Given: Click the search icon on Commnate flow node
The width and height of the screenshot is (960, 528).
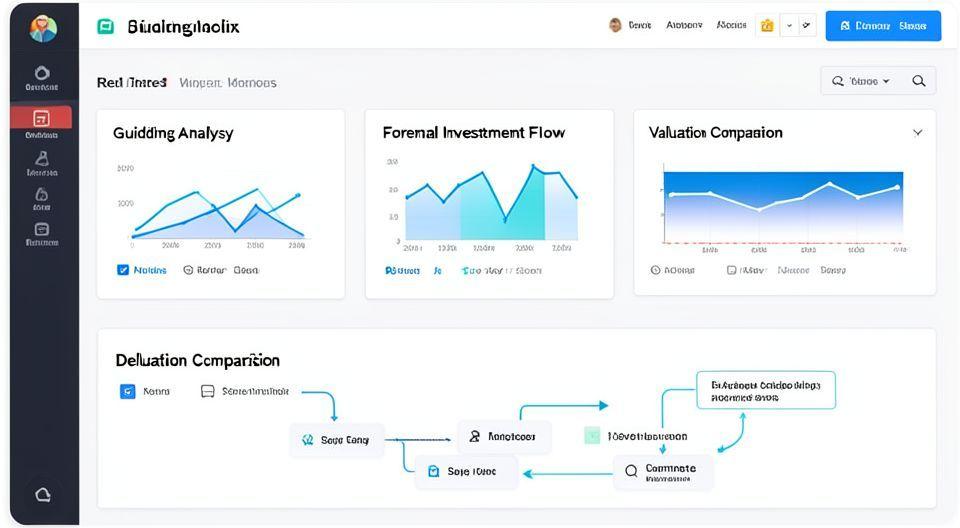Looking at the screenshot, I should (631, 469).
